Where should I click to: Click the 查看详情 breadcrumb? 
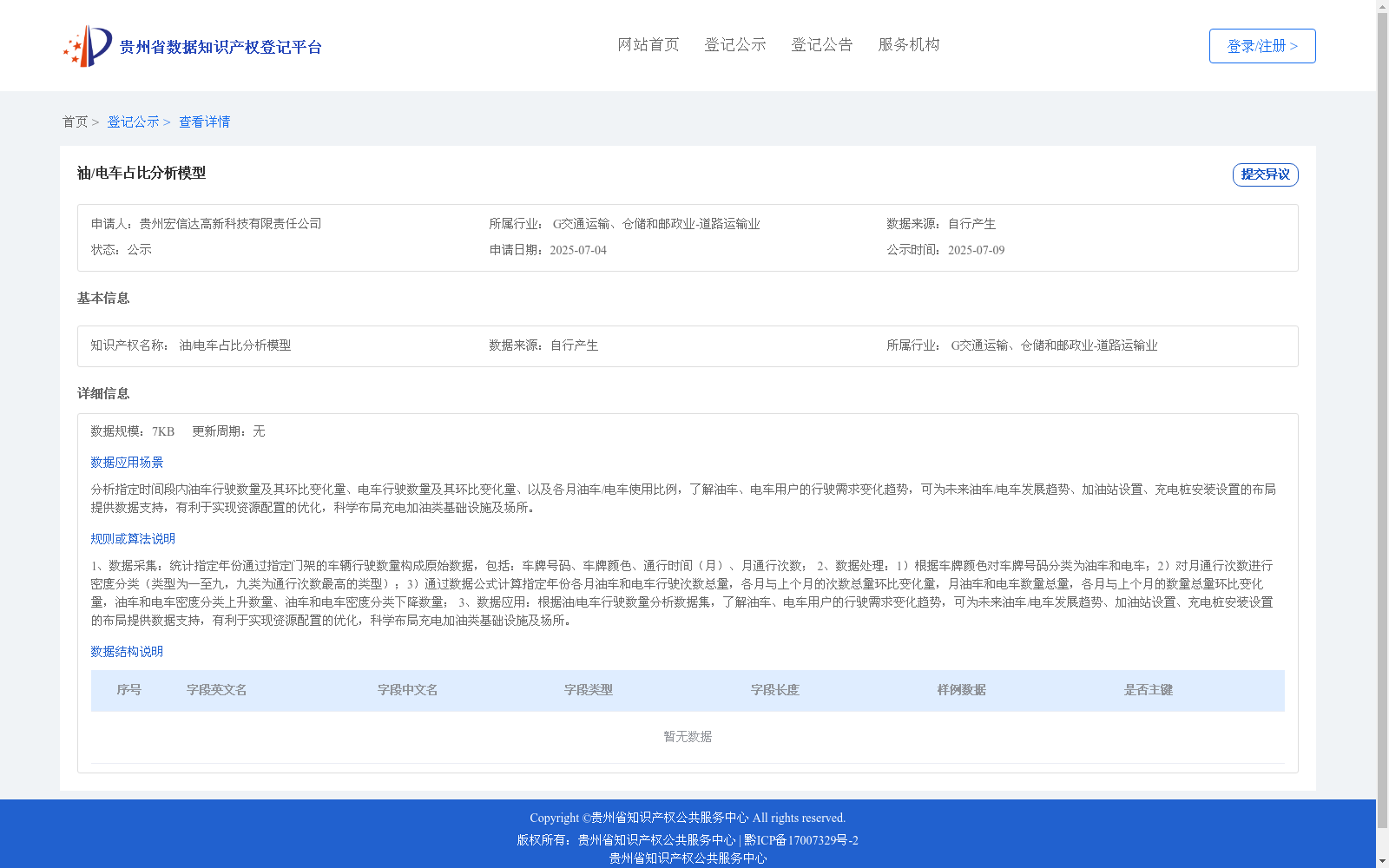pyautogui.click(x=205, y=122)
